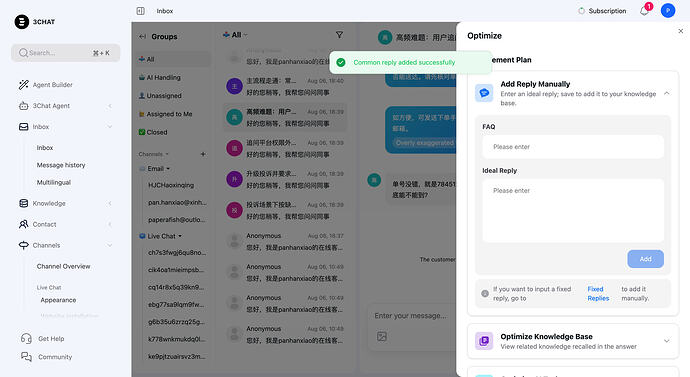Add a channel with the plus icon

(x=203, y=154)
